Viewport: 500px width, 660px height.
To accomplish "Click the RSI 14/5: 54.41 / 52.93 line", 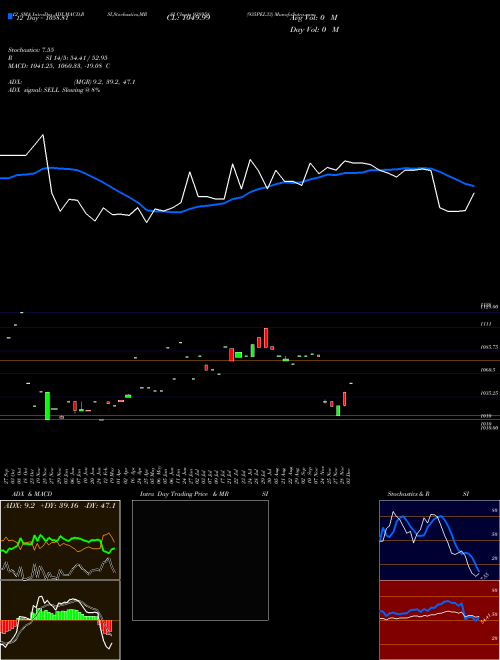I will tap(58, 58).
